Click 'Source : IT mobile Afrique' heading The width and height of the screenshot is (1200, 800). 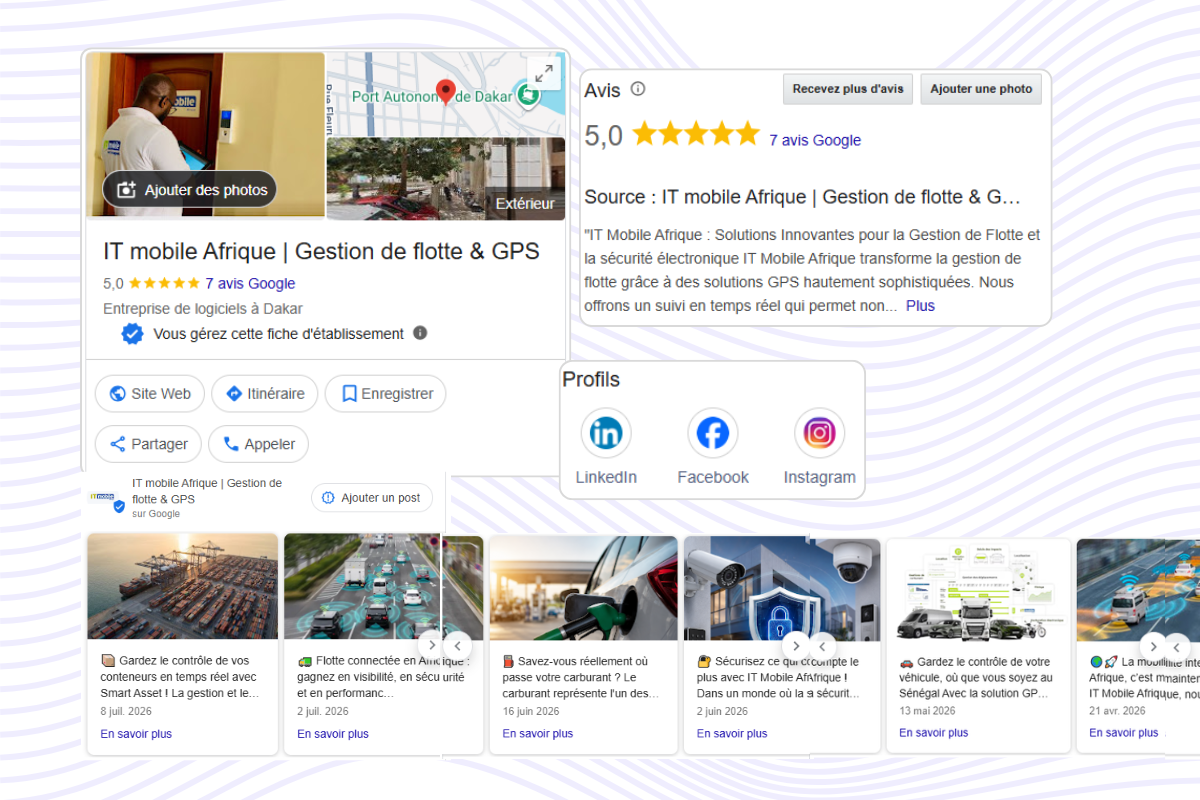coord(802,197)
